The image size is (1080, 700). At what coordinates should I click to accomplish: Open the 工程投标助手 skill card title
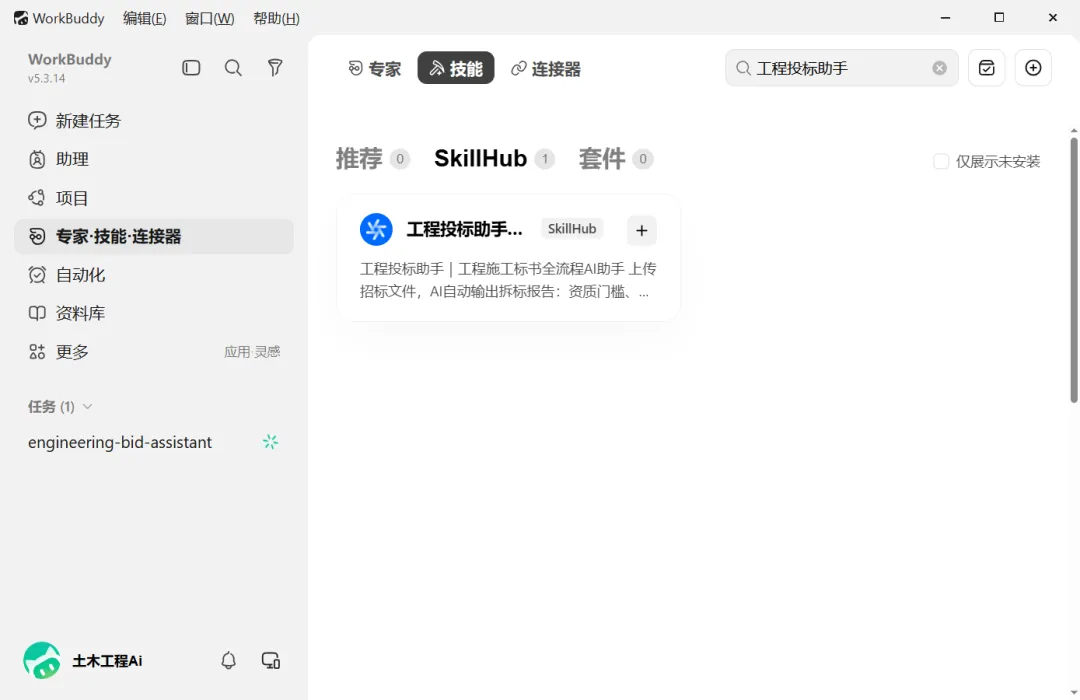[x=464, y=229]
